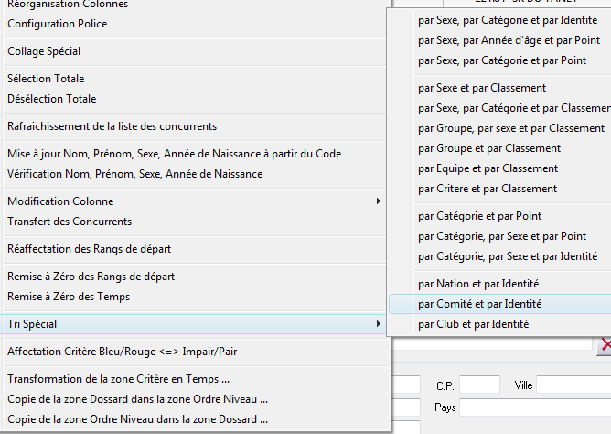Image resolution: width=611 pixels, height=434 pixels.
Task: Sort 'par Club et par Identité'
Action: (x=473, y=324)
